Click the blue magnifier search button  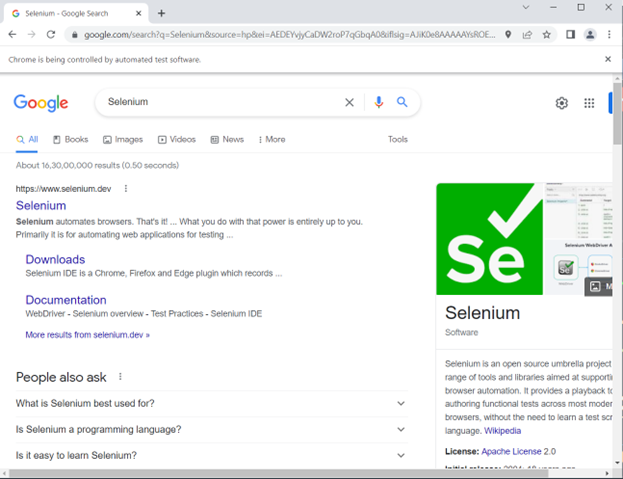[x=402, y=102]
